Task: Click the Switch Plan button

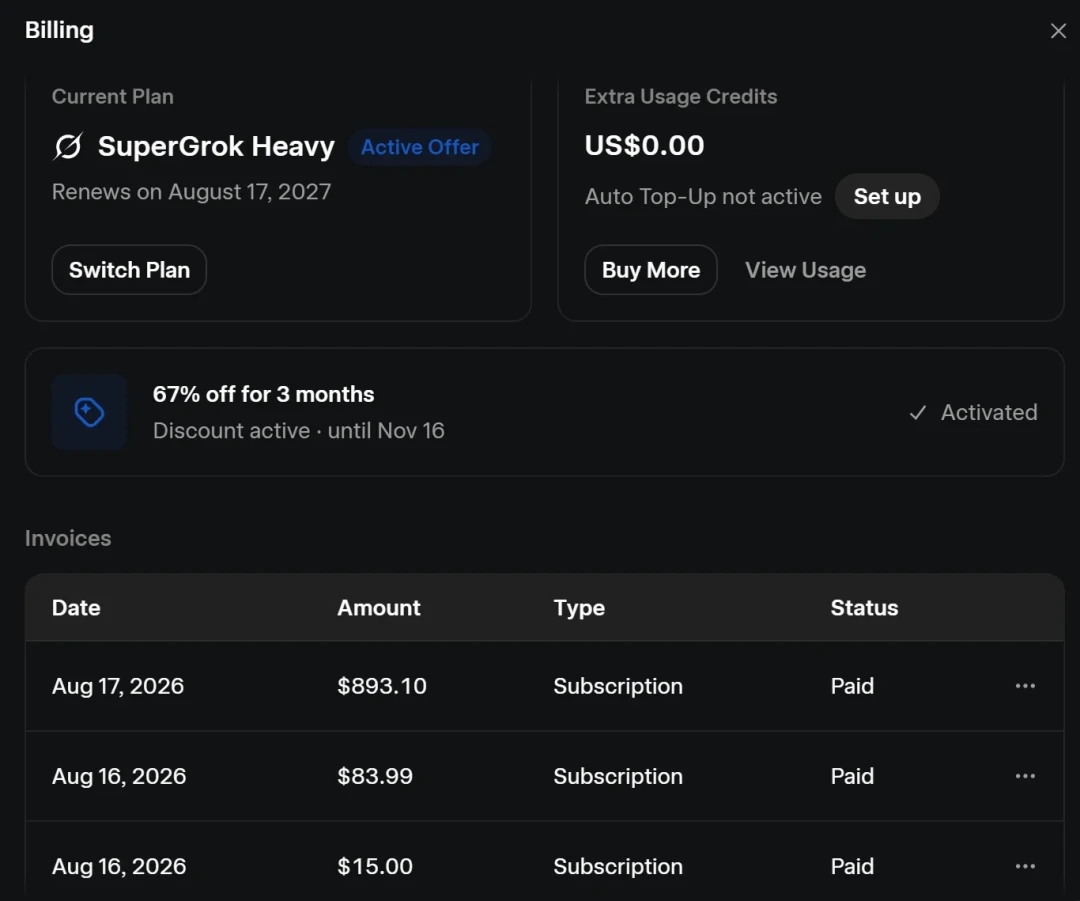Action: click(129, 270)
